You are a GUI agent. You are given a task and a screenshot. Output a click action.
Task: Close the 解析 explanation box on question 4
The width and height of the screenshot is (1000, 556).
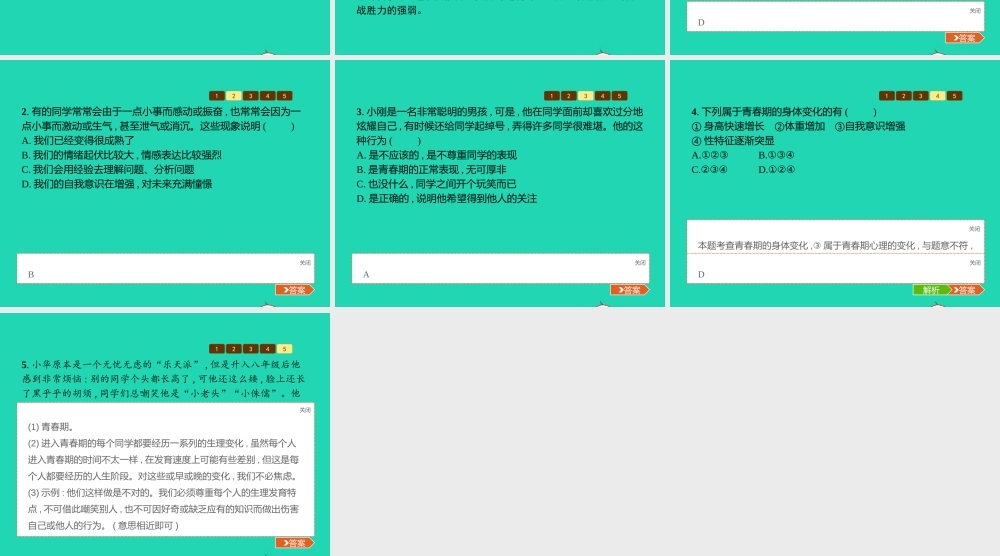[974, 229]
